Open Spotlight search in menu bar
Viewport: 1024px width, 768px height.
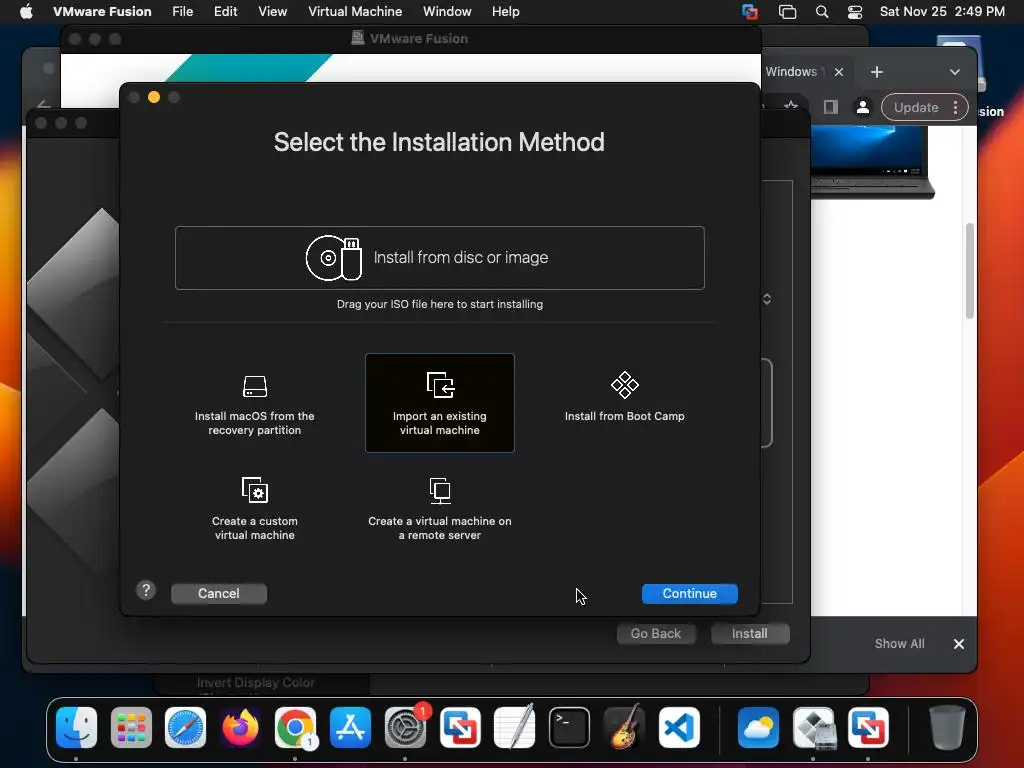(x=822, y=11)
